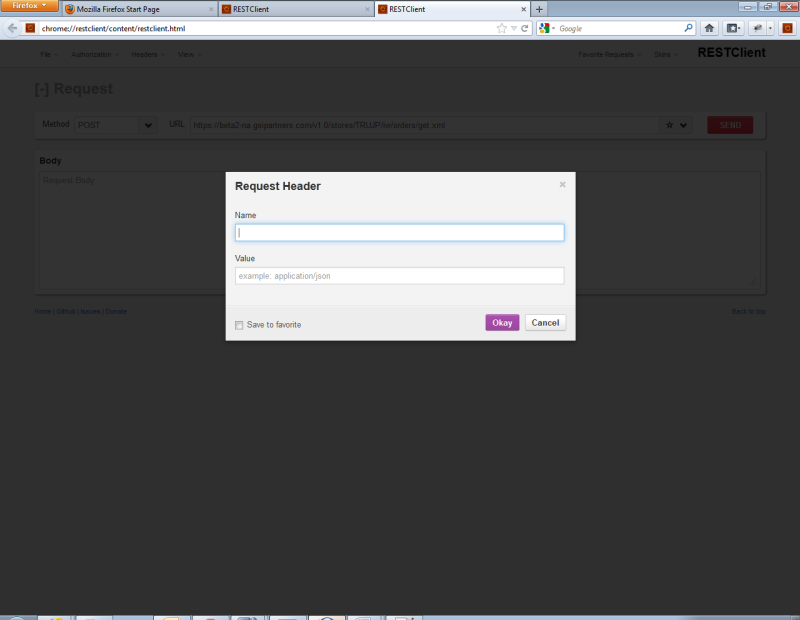Screen dimensions: 800x620
Task: Bookmark this page with the star icon
Action: [x=502, y=28]
